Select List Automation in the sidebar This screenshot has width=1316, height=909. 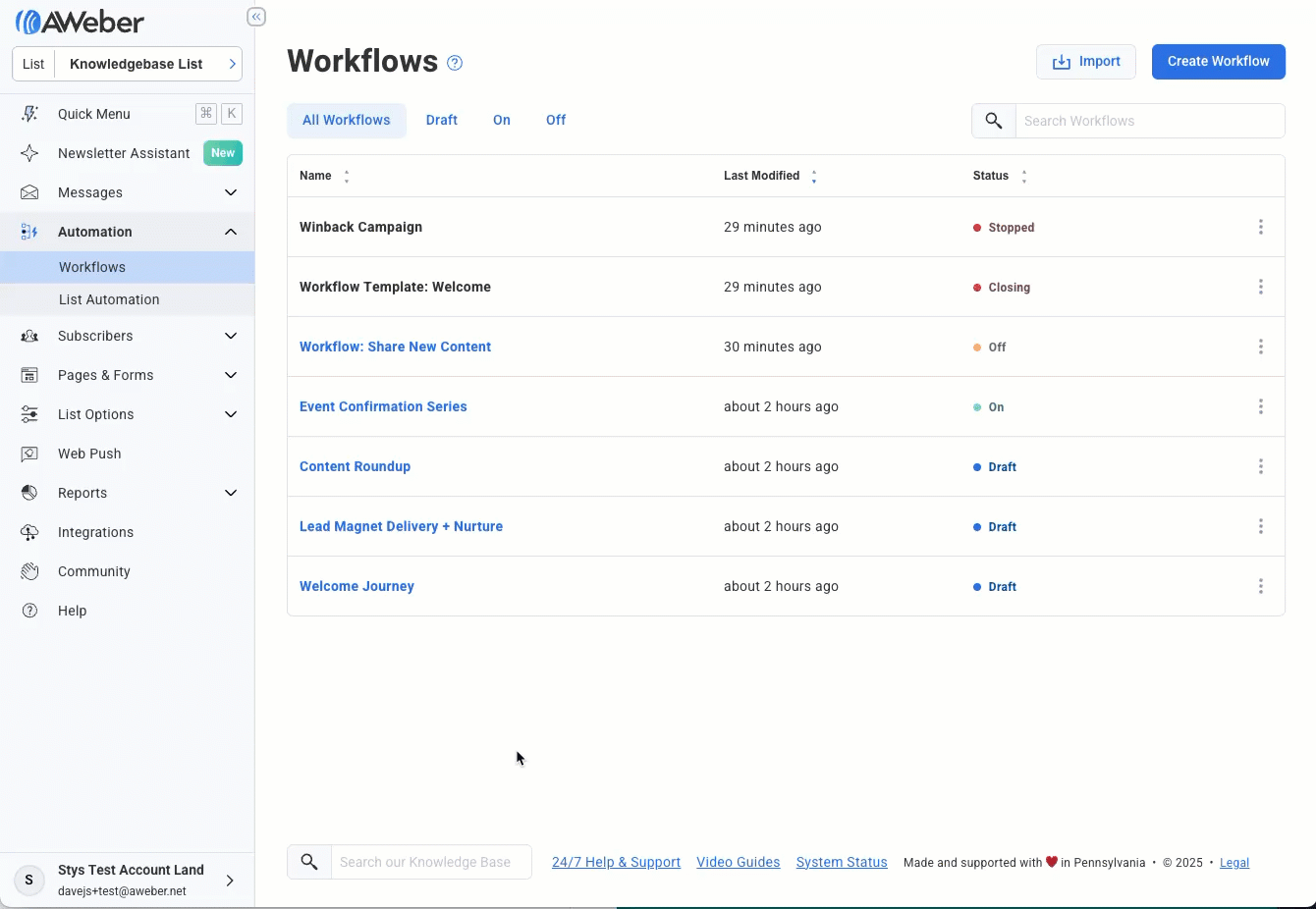tap(109, 299)
